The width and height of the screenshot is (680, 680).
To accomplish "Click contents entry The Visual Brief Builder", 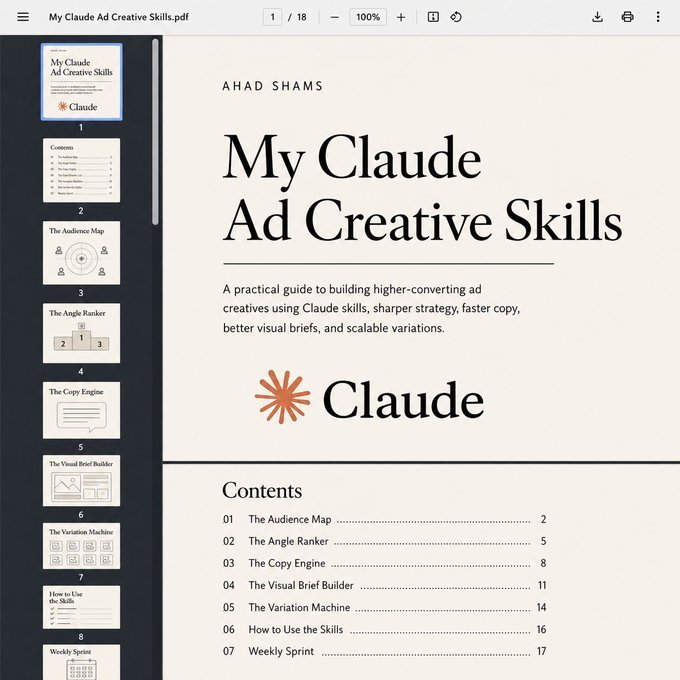I will pyautogui.click(x=384, y=585).
